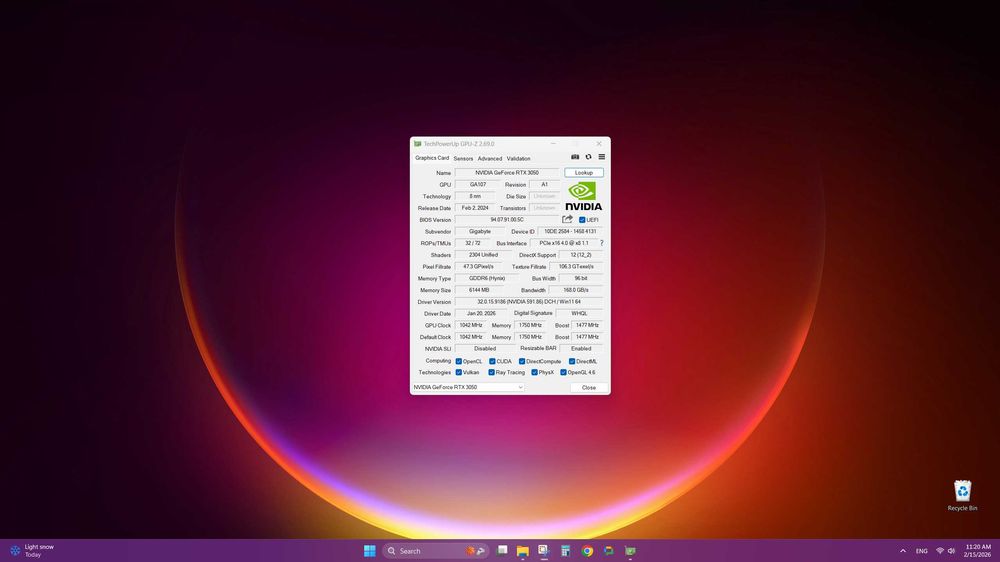Click the GPU-Z screenshot camera icon
Screen dimensions: 1000x562
[x=575, y=157]
